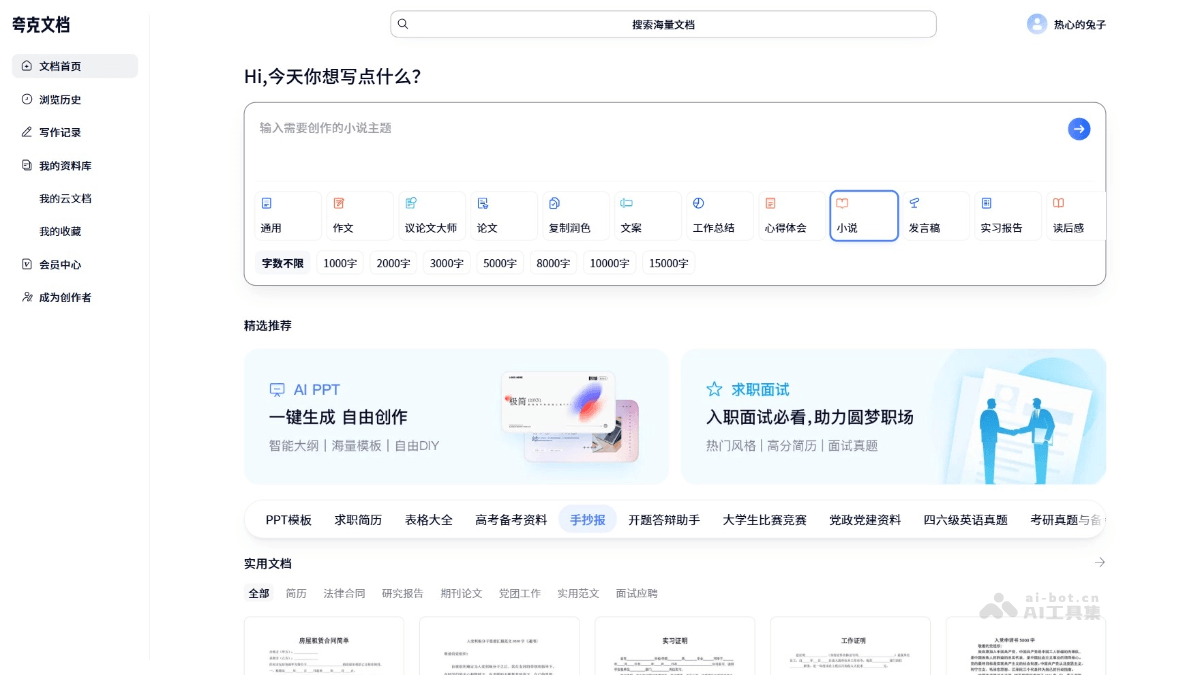Open 会员中心 in the sidebar
This screenshot has width=1200, height=675.
(x=60, y=265)
